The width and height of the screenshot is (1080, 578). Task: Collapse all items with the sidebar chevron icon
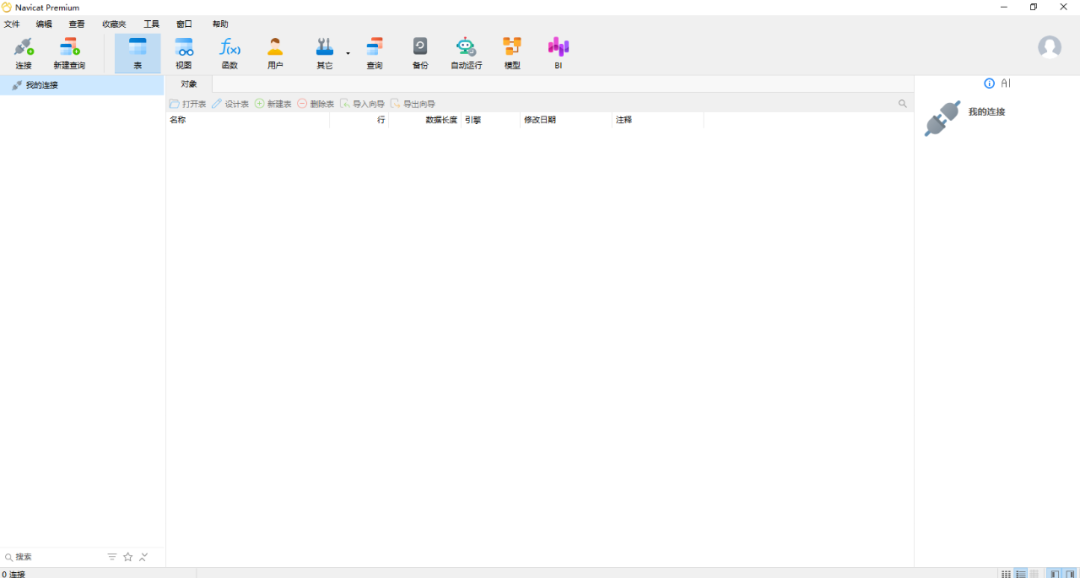pyautogui.click(x=144, y=557)
